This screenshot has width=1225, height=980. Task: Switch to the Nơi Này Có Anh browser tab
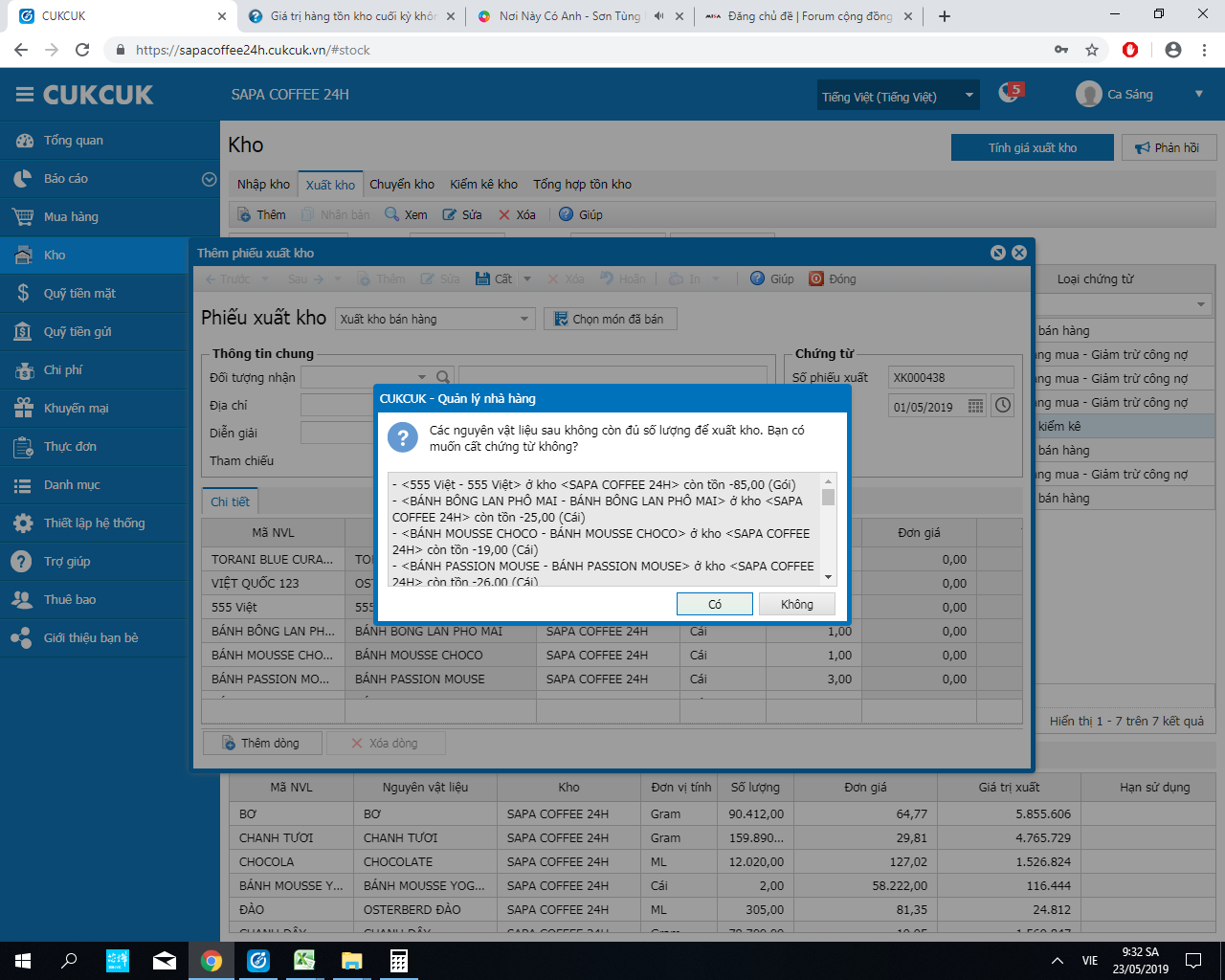pos(582,16)
